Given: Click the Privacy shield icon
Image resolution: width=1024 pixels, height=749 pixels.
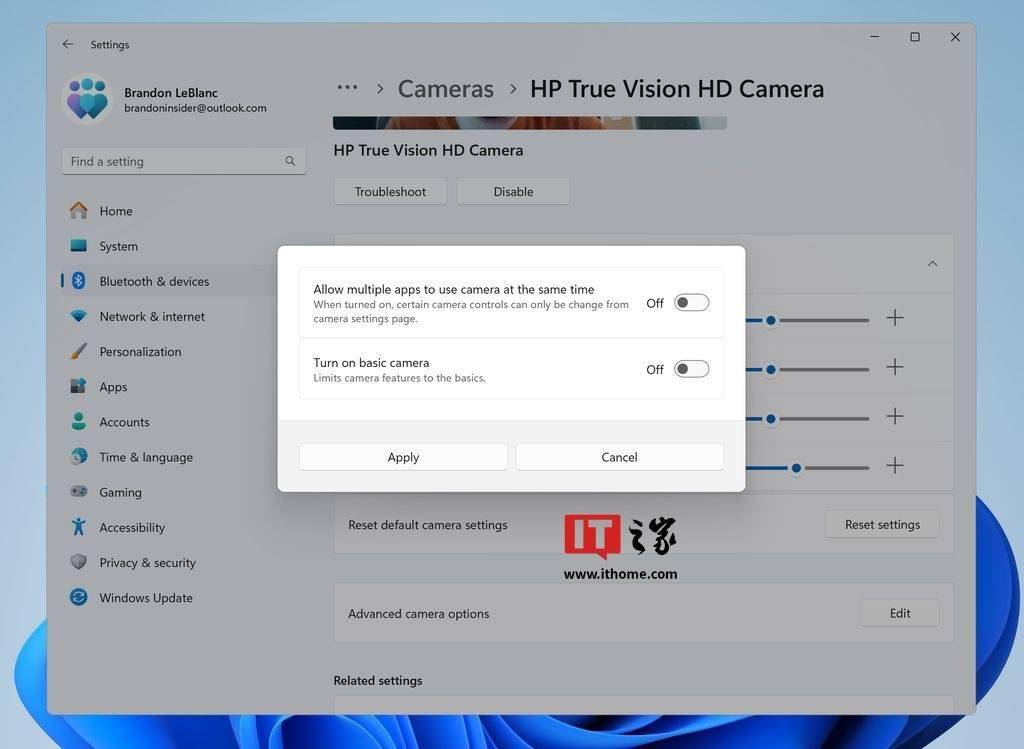Looking at the screenshot, I should [x=78, y=562].
